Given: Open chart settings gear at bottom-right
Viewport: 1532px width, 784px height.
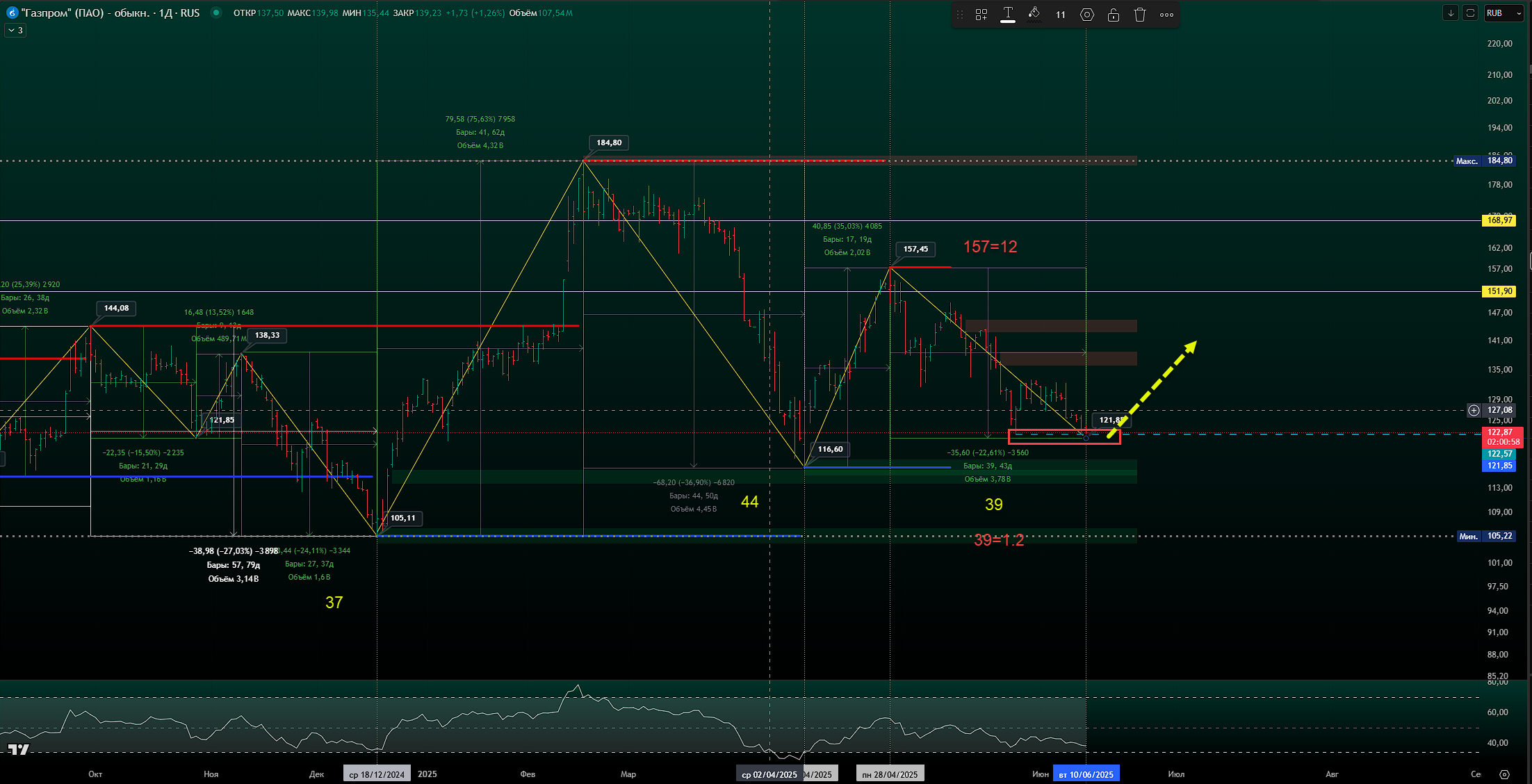Looking at the screenshot, I should coord(1505,774).
